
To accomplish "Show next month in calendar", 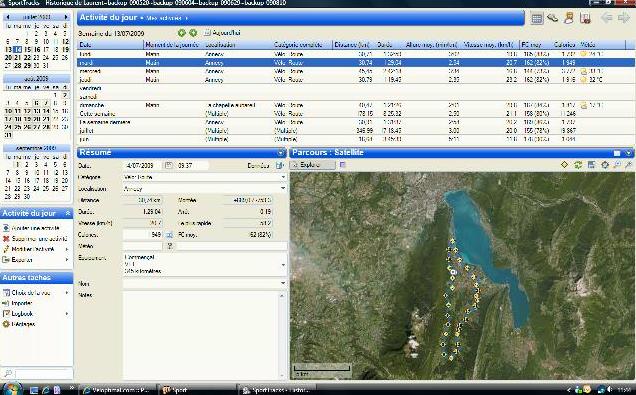I will point(66,17).
